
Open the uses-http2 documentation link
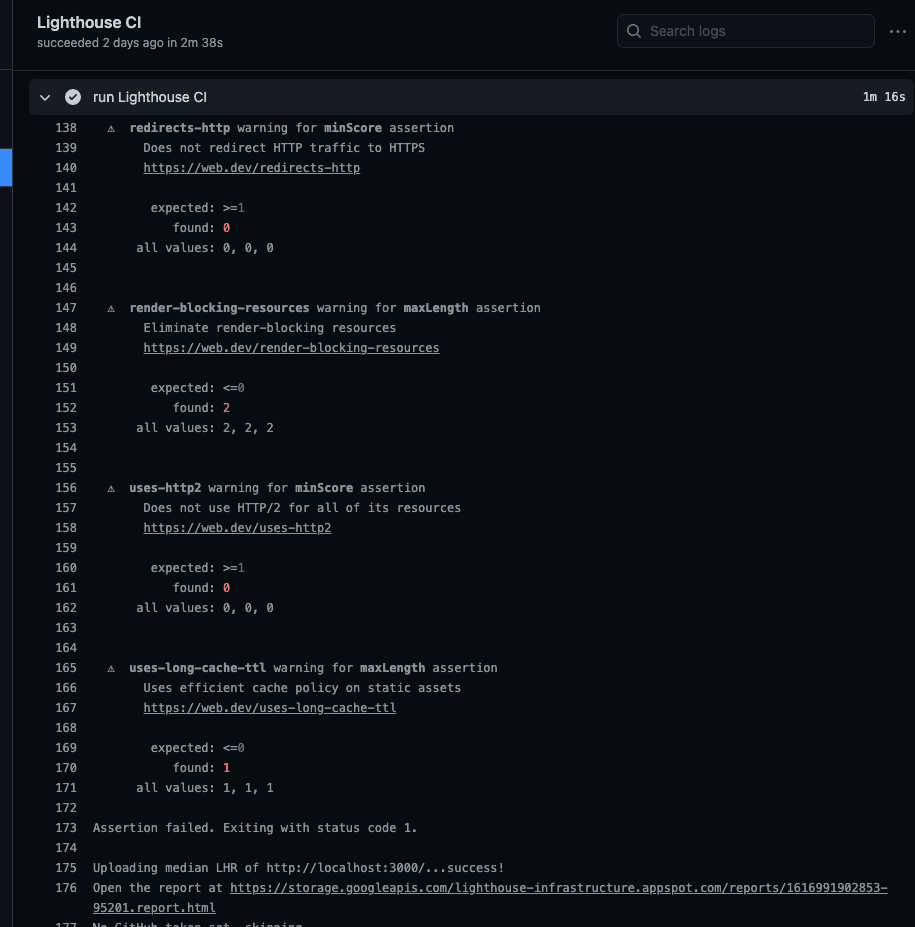click(237, 528)
